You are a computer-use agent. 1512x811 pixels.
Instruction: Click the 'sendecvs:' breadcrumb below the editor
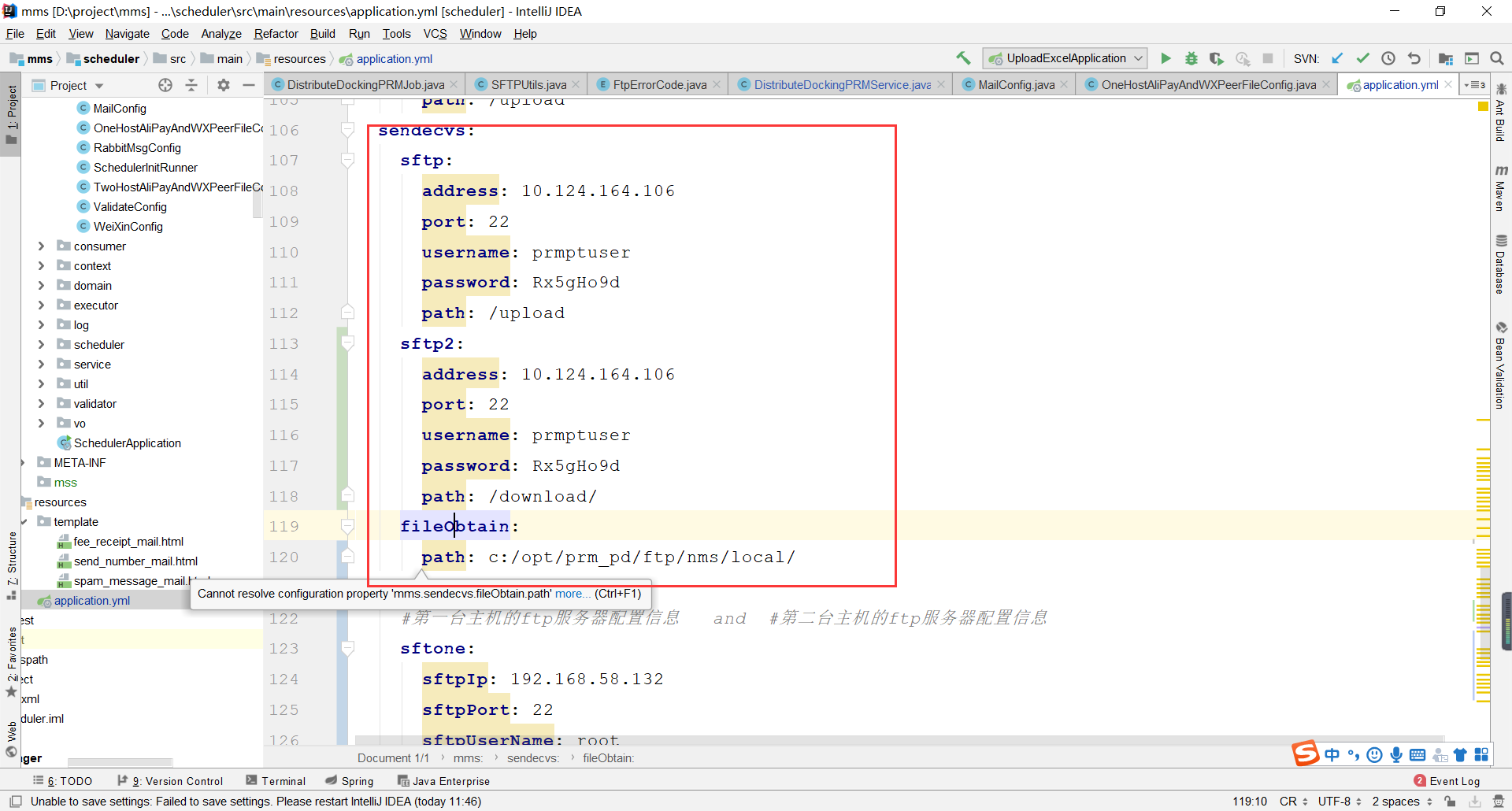pyautogui.click(x=533, y=758)
